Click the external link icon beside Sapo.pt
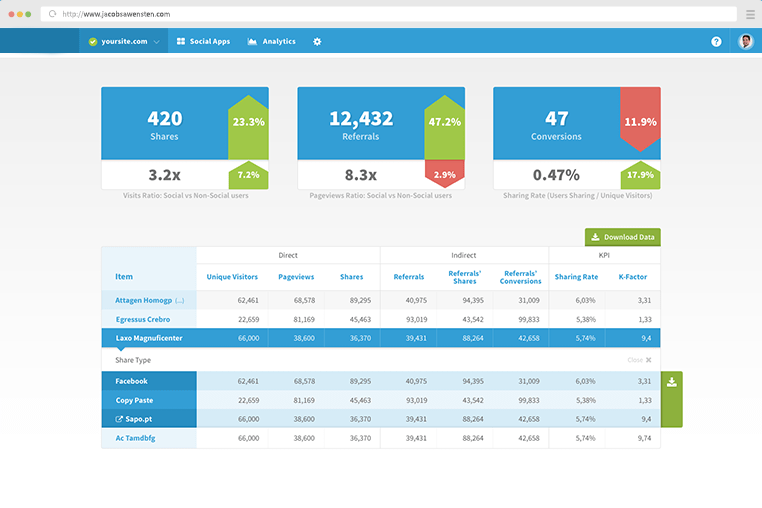The image size is (762, 508). [x=120, y=419]
